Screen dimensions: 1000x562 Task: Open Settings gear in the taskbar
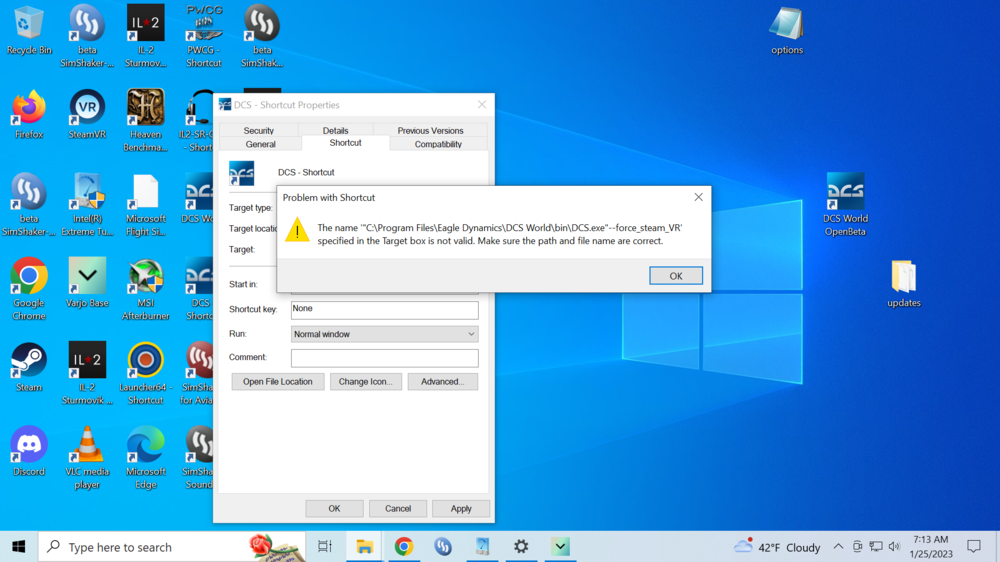coord(521,547)
